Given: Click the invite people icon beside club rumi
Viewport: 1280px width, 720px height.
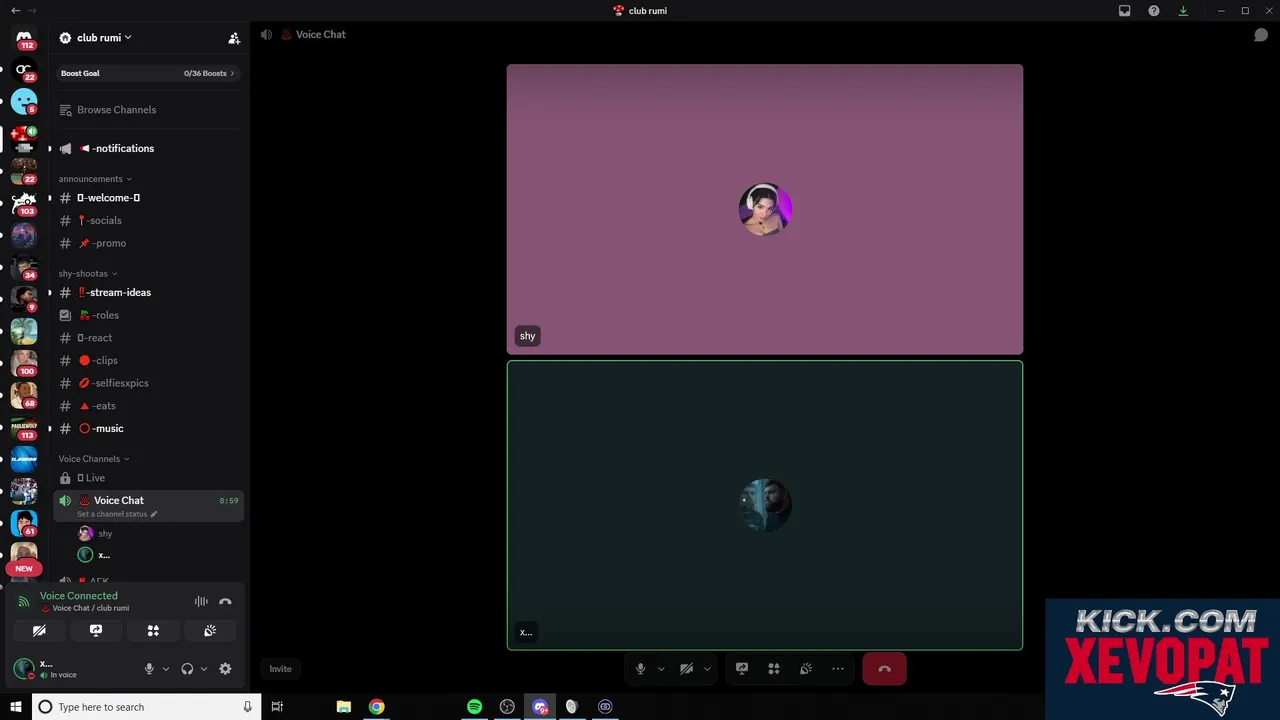Looking at the screenshot, I should click(234, 38).
